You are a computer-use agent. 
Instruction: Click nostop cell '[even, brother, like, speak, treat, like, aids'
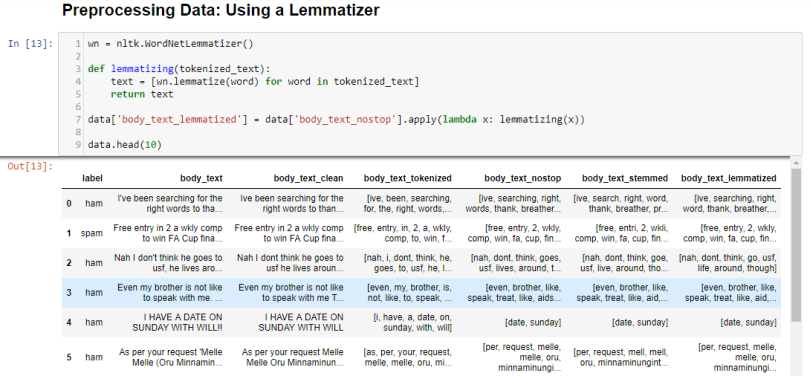tap(515, 292)
